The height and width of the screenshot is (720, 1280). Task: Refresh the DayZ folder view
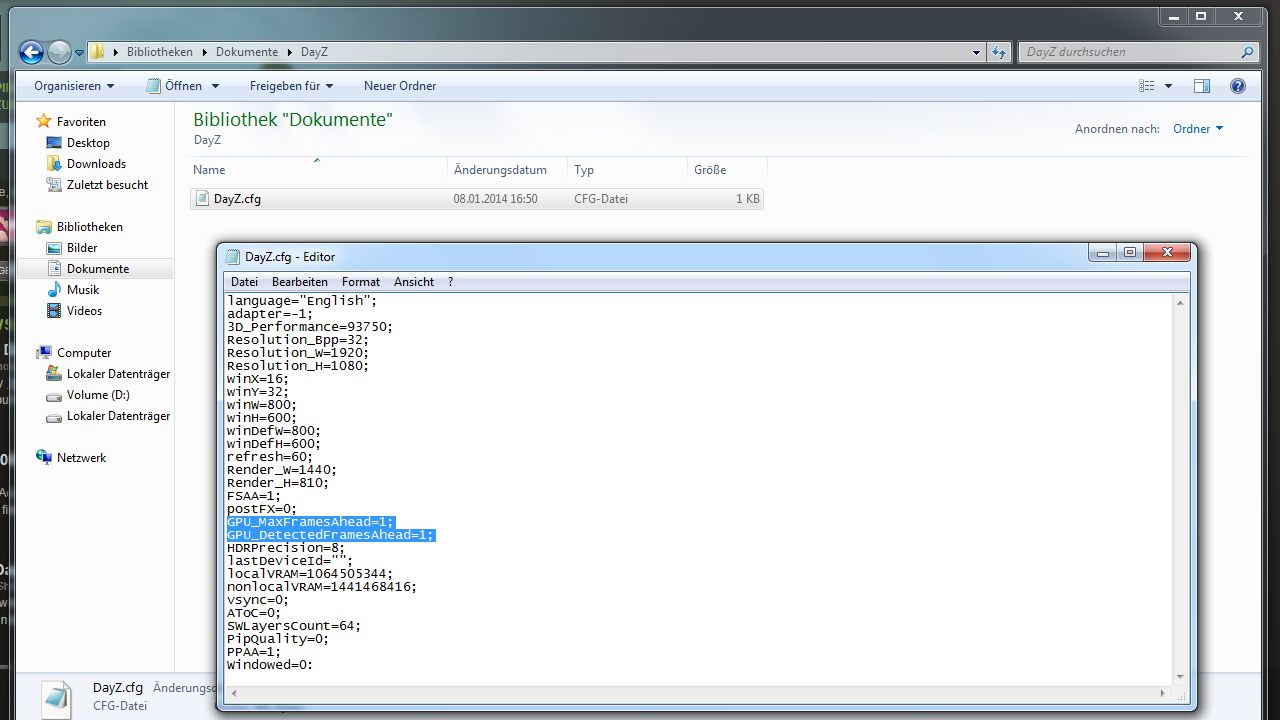click(998, 52)
